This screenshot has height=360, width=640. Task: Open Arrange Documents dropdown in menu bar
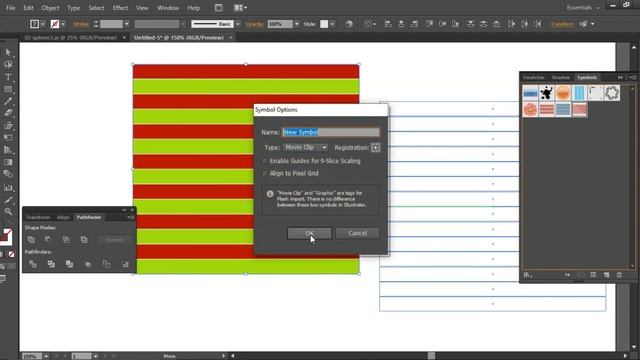coord(240,8)
